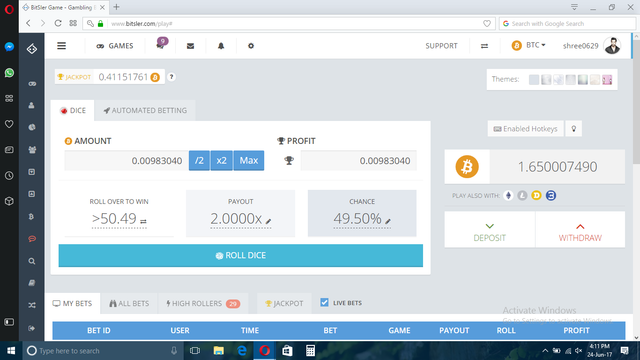Open envelope messages icon in top bar

[190, 46]
